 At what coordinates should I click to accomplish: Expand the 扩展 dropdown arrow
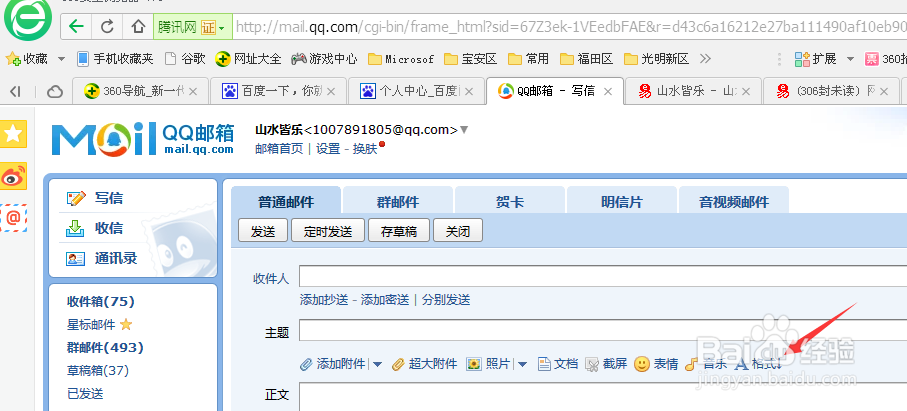(x=850, y=59)
